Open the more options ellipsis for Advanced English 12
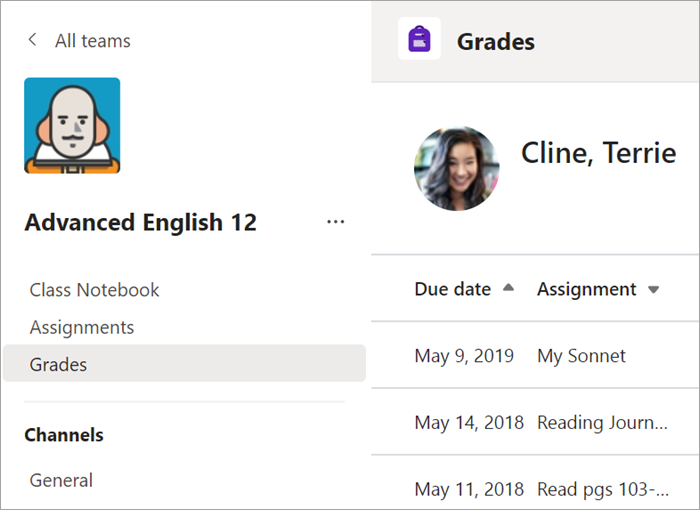This screenshot has width=700, height=510. pyautogui.click(x=335, y=222)
